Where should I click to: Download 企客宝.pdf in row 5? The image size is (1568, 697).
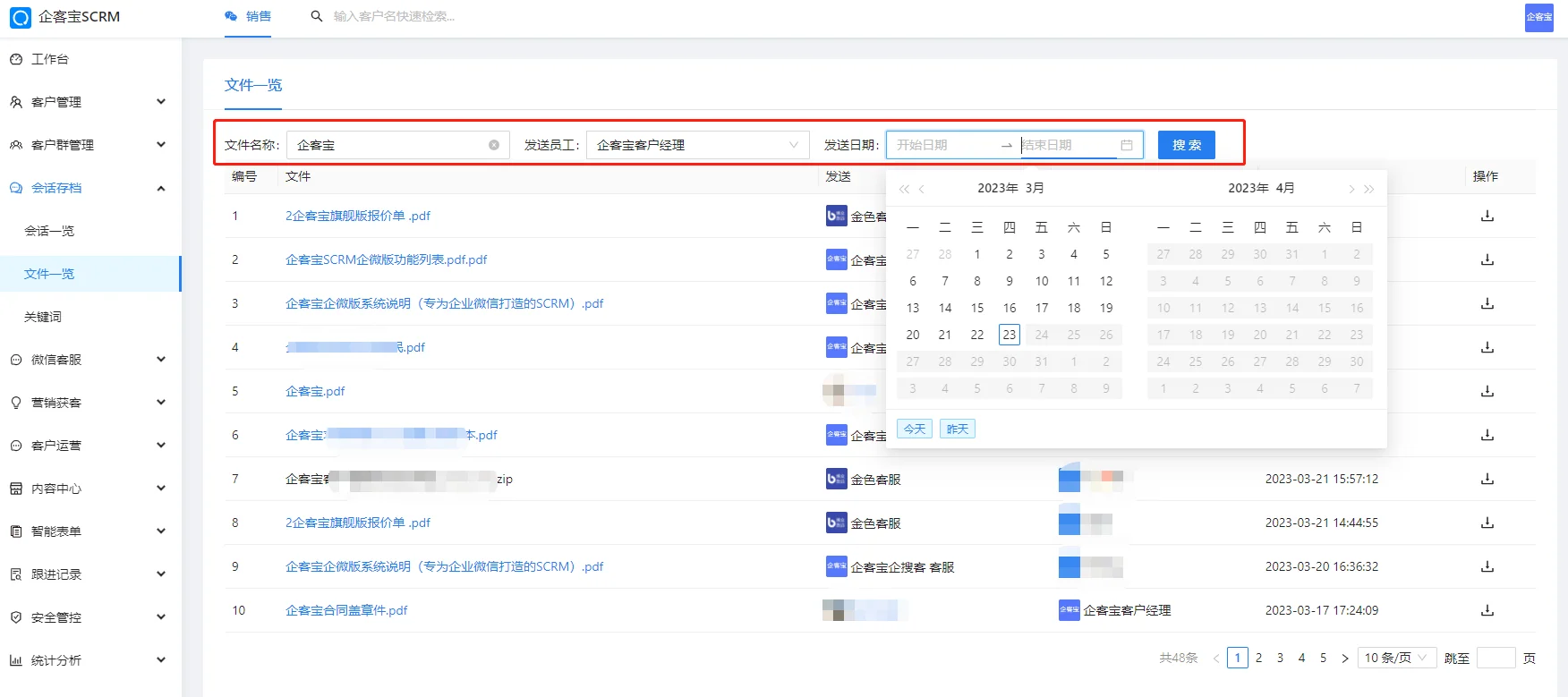(x=1487, y=391)
